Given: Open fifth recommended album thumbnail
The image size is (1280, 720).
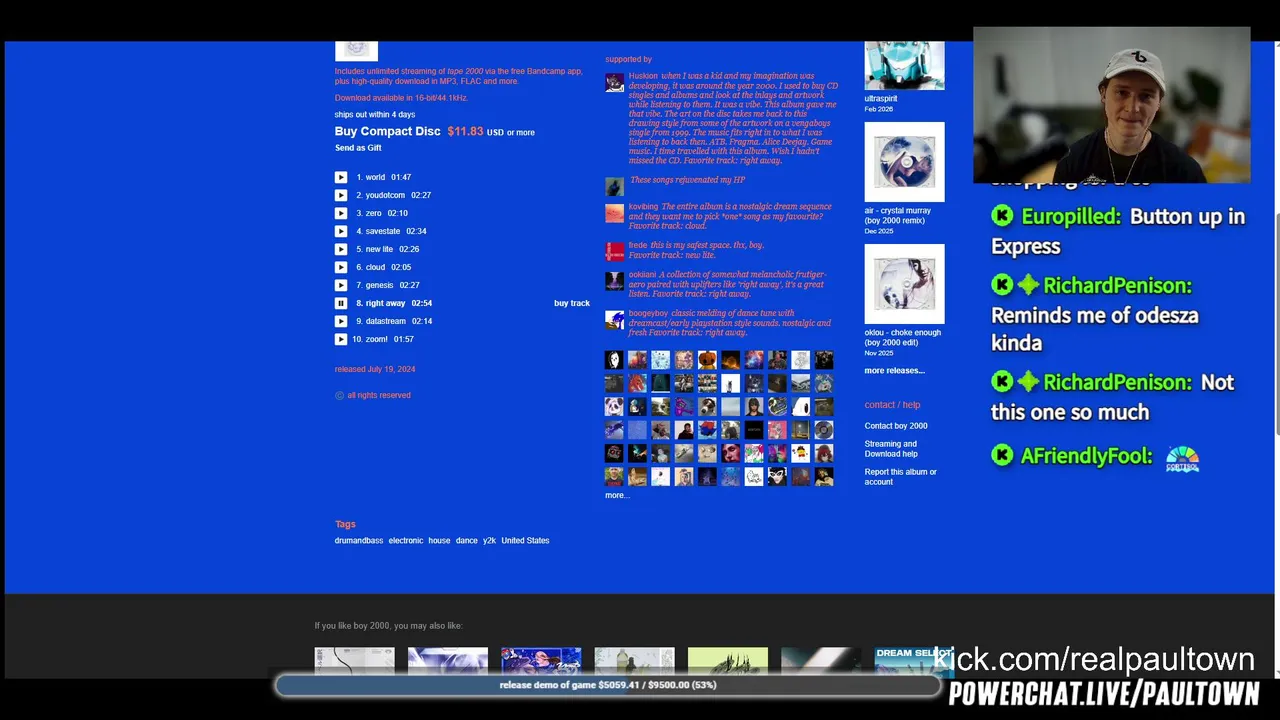Looking at the screenshot, I should [728, 662].
